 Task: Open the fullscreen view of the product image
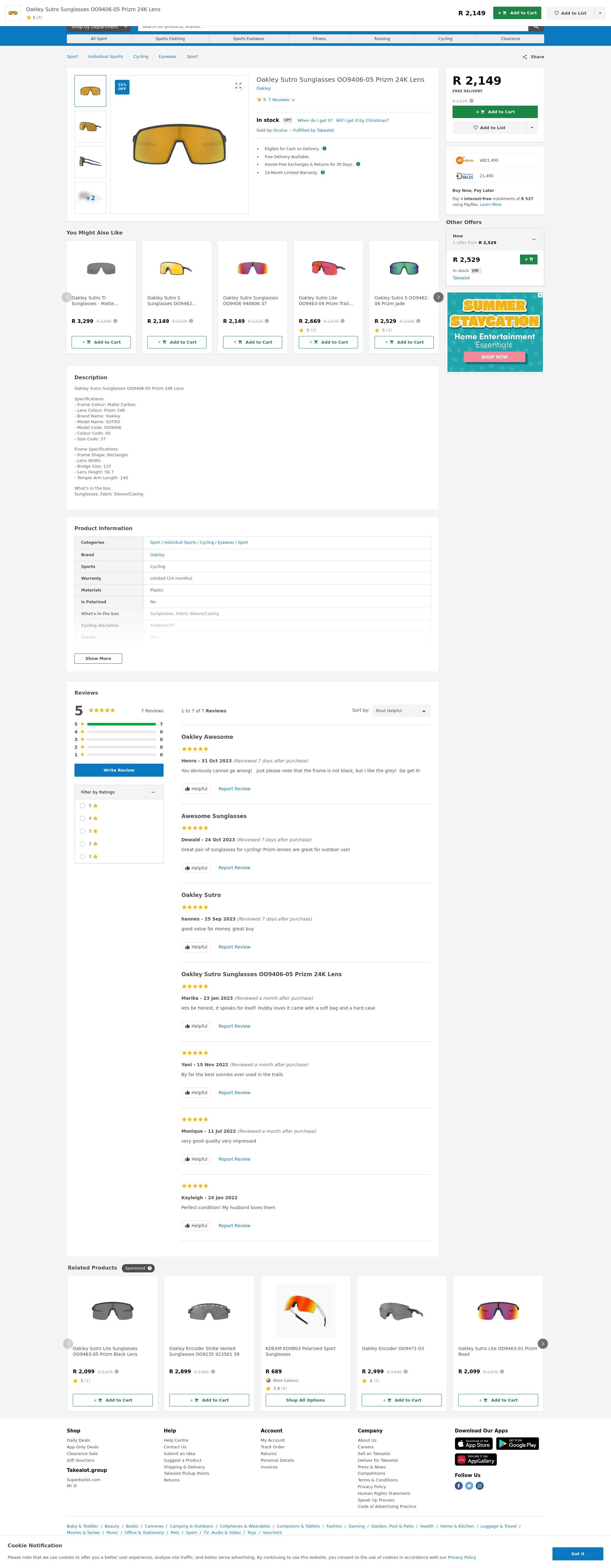click(238, 86)
